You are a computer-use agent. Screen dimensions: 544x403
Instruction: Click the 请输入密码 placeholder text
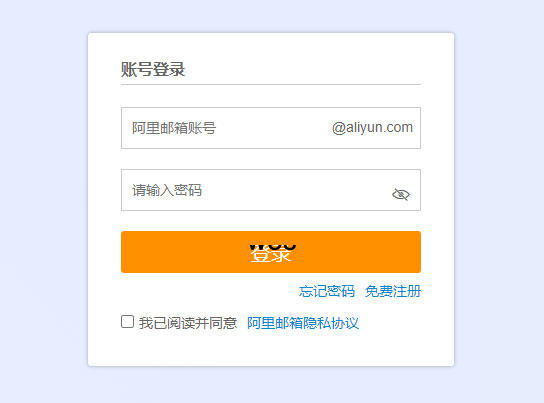pyautogui.click(x=167, y=190)
